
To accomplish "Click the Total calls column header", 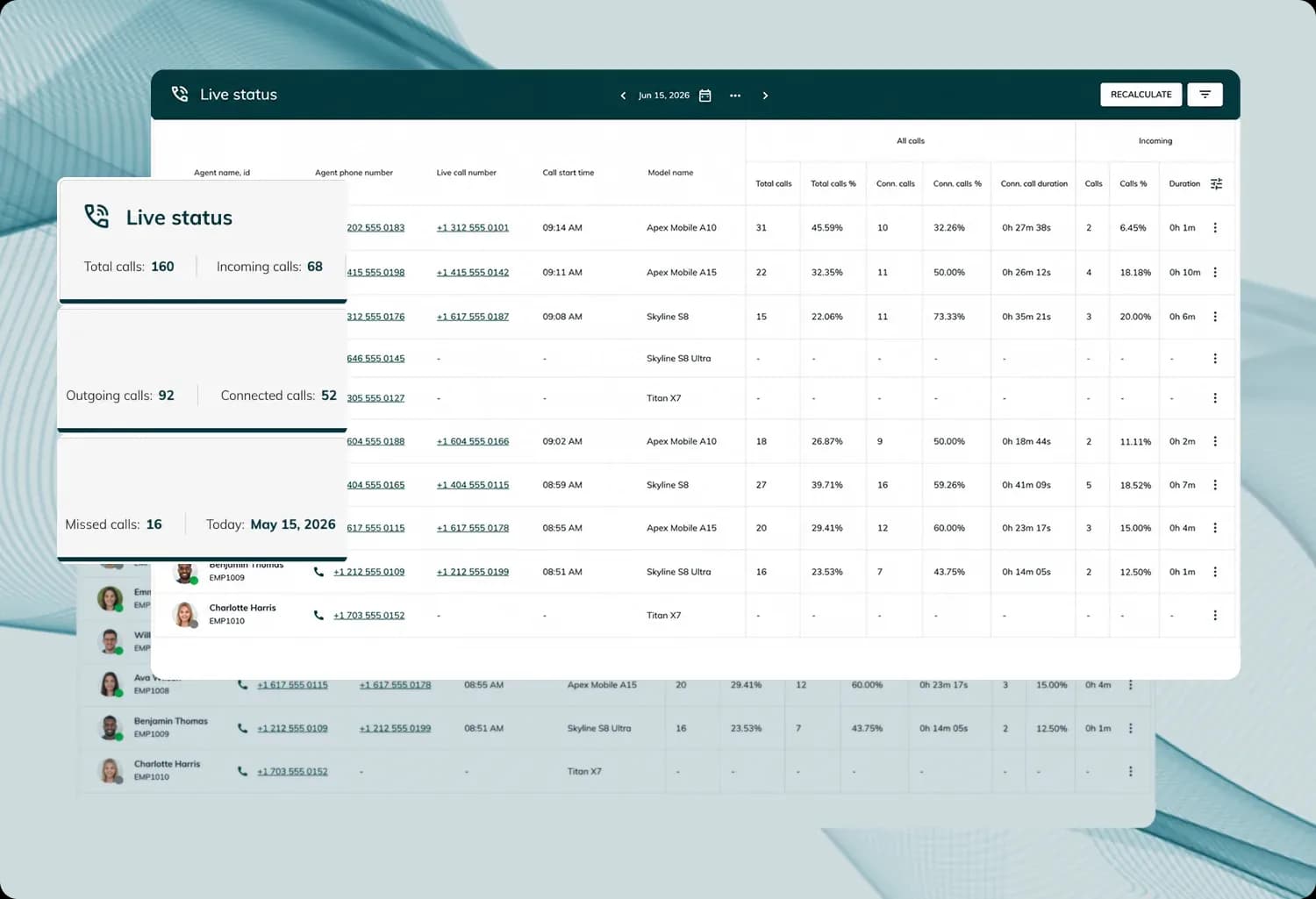I will [x=774, y=184].
